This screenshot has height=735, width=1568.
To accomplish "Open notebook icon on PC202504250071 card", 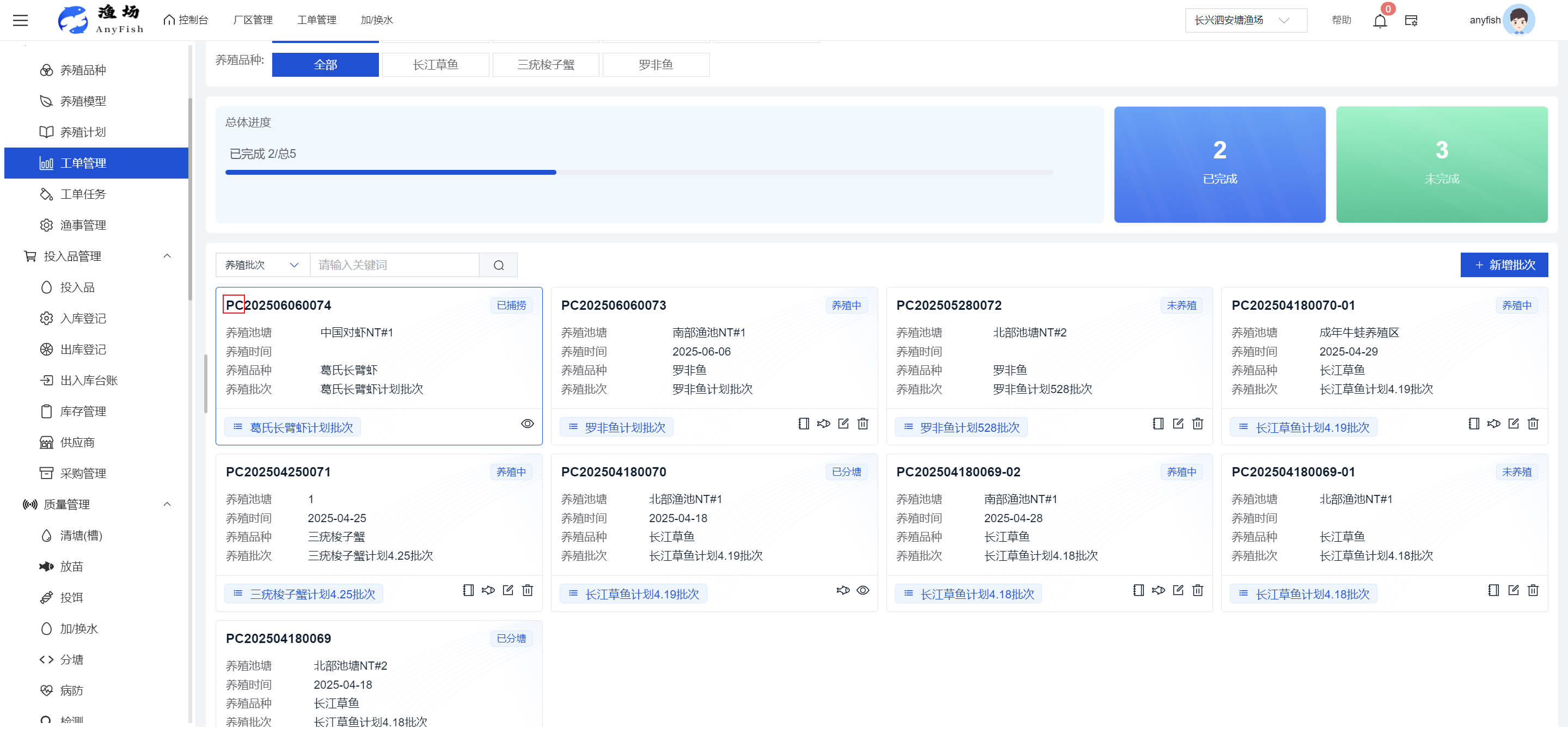I will coord(468,590).
